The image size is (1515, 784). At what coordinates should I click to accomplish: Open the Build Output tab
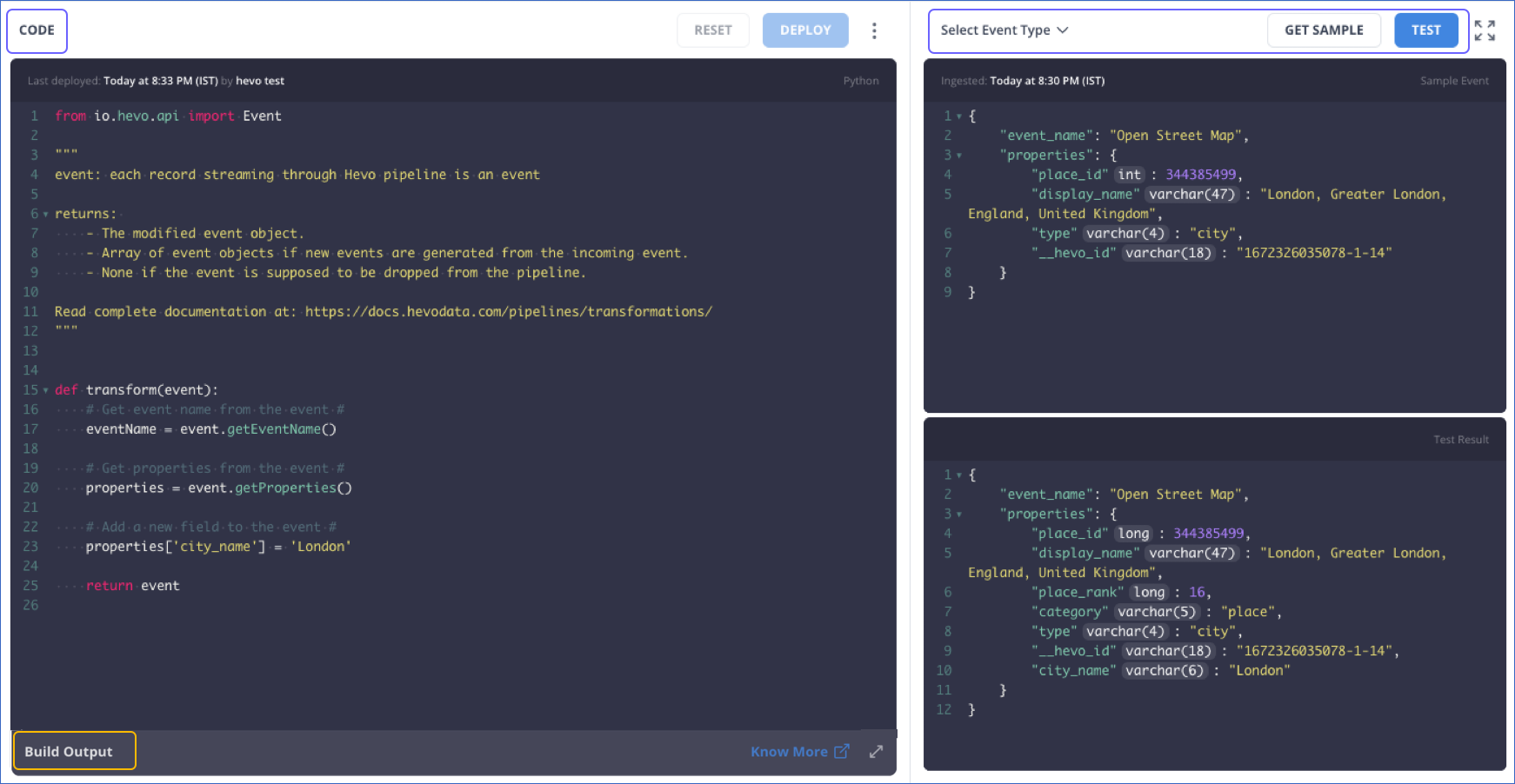(74, 751)
